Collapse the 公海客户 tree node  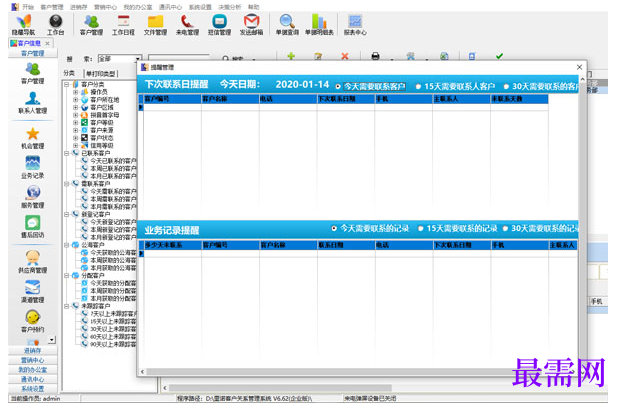click(x=67, y=245)
